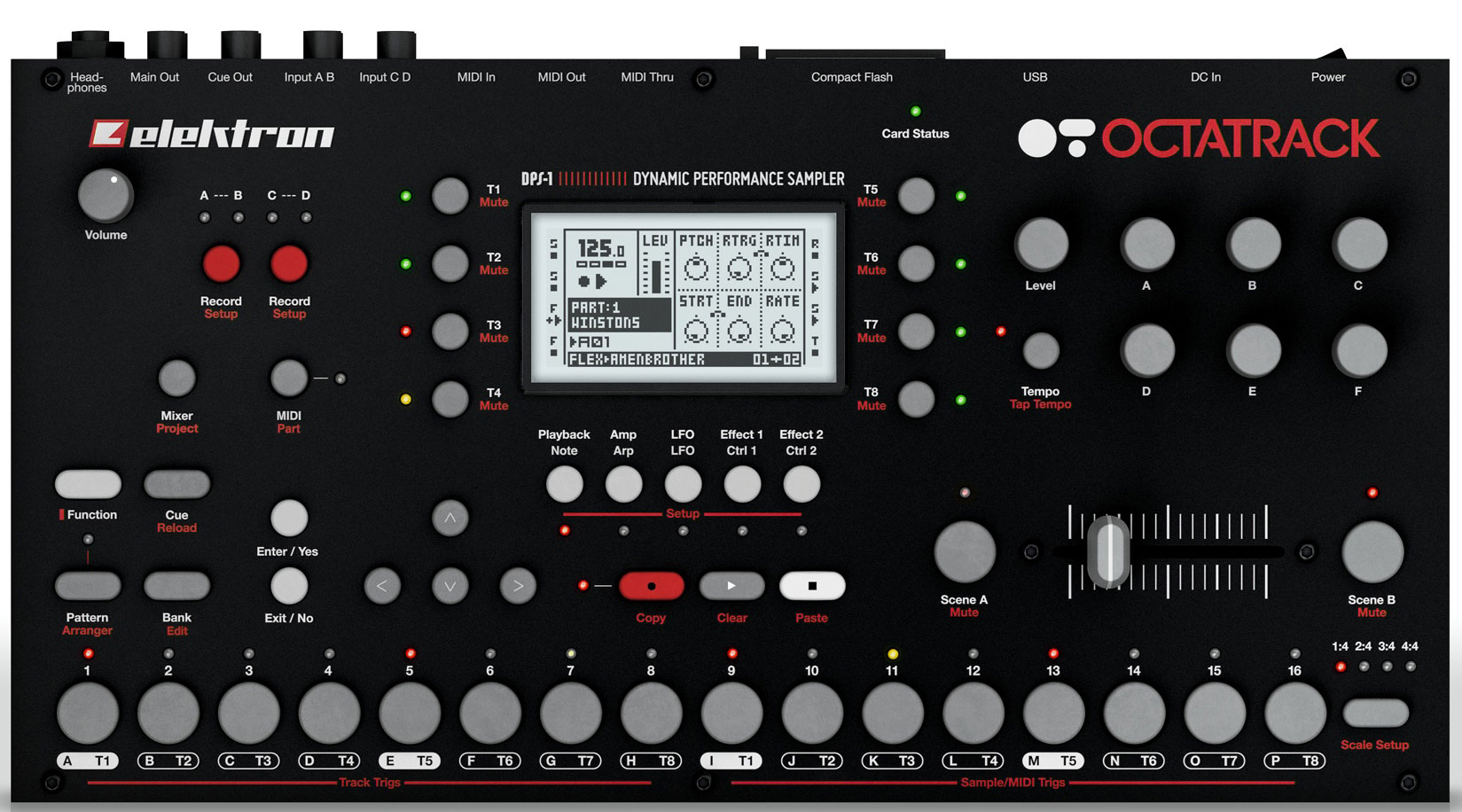
Task: Open the Bank Edit button
Action: coord(176,586)
